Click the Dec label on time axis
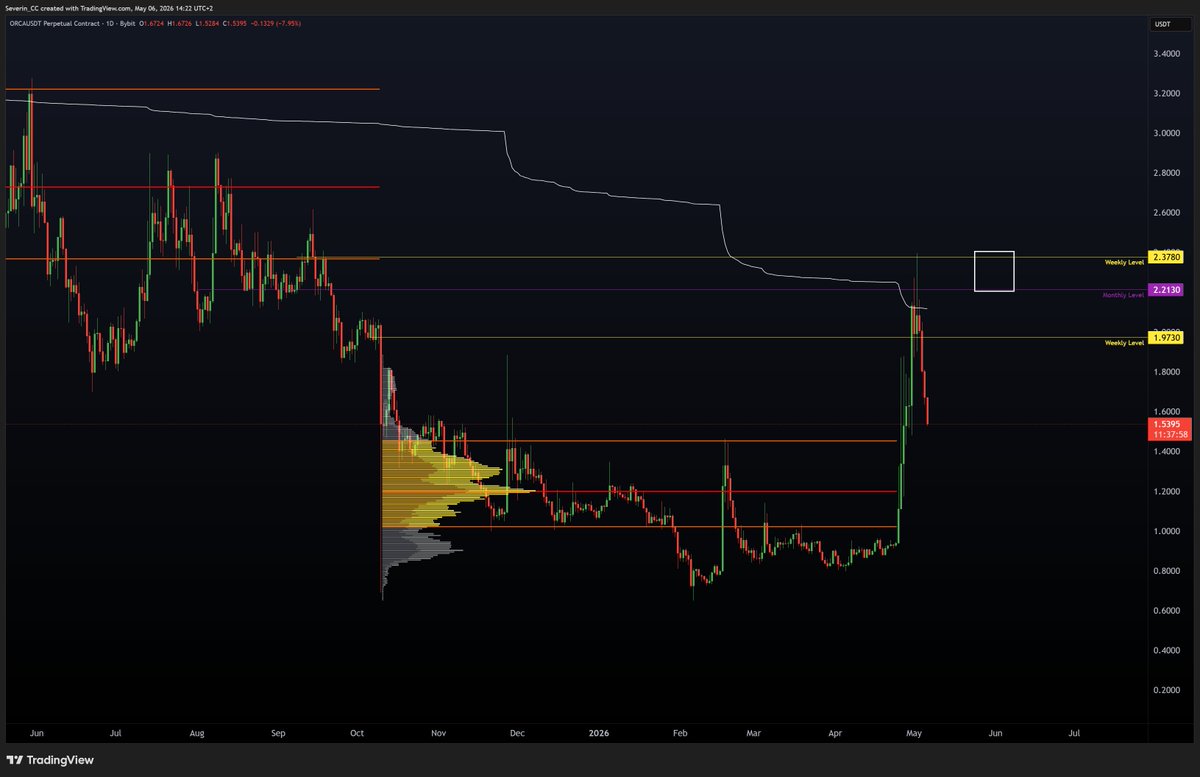This screenshot has height=777, width=1200. point(517,734)
